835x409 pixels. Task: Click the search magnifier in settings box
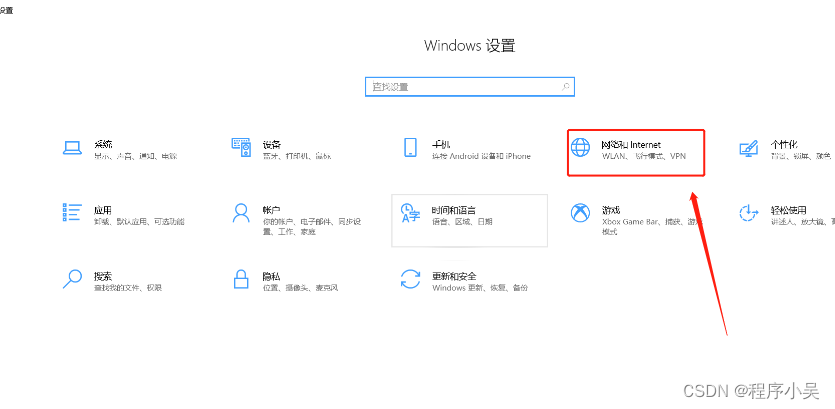tap(566, 86)
